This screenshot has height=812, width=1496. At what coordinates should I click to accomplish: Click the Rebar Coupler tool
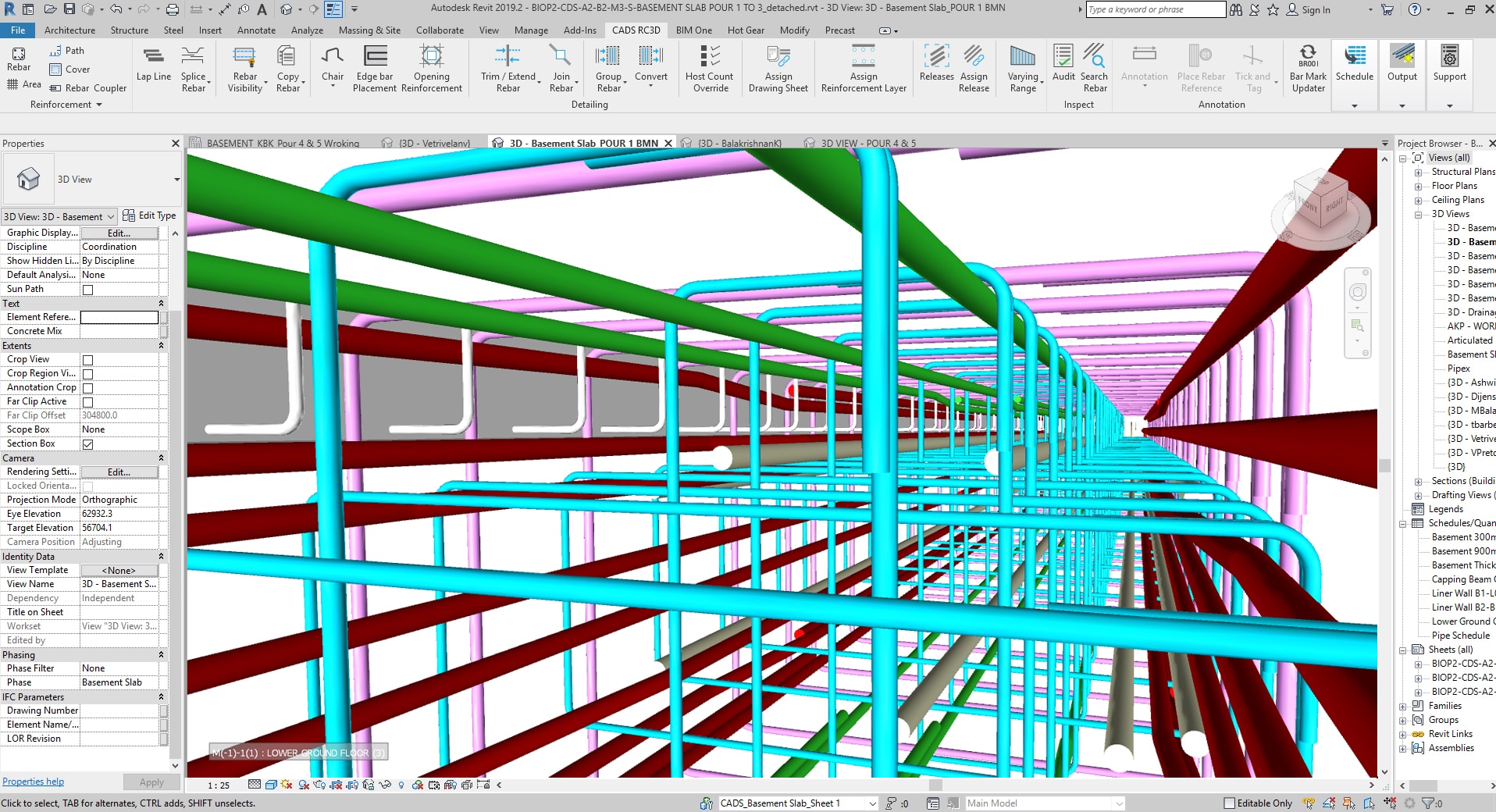pos(88,88)
